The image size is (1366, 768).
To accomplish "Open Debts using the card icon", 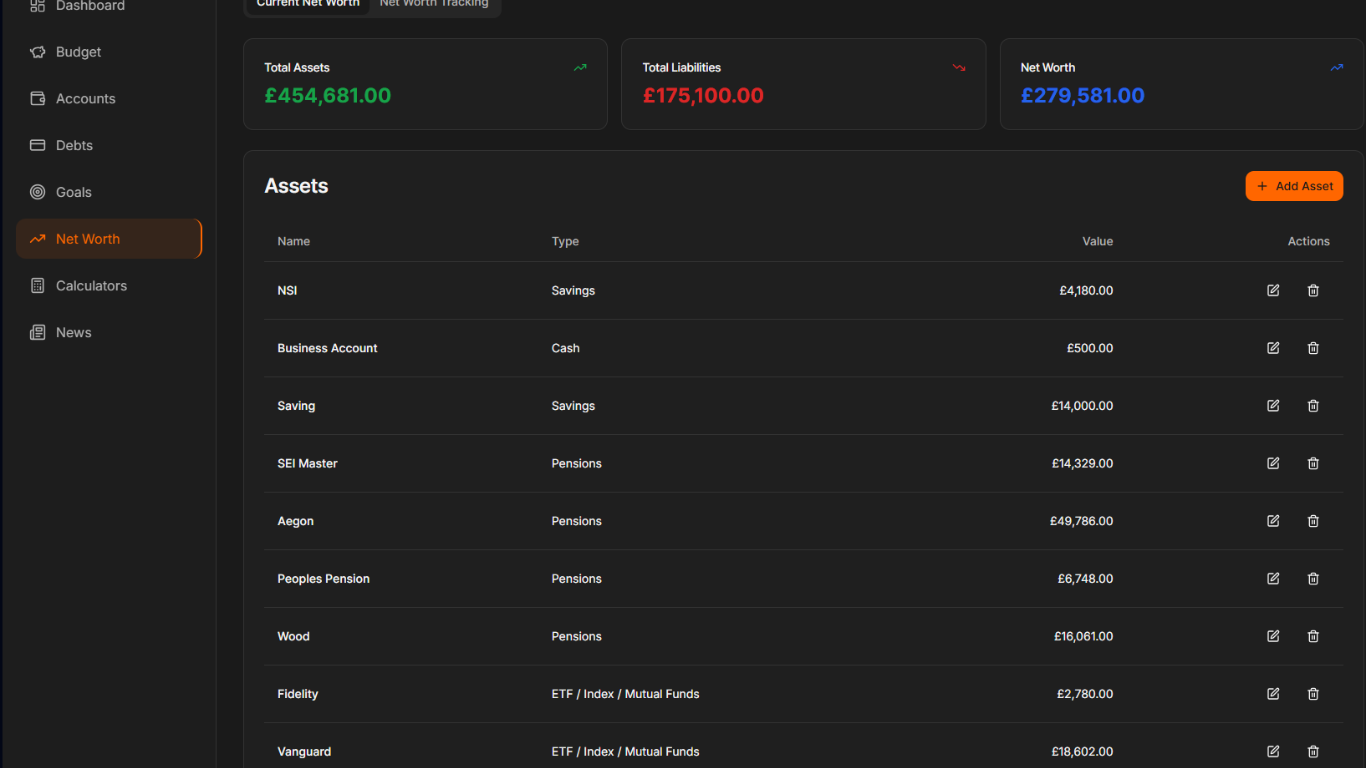I will 36,145.
